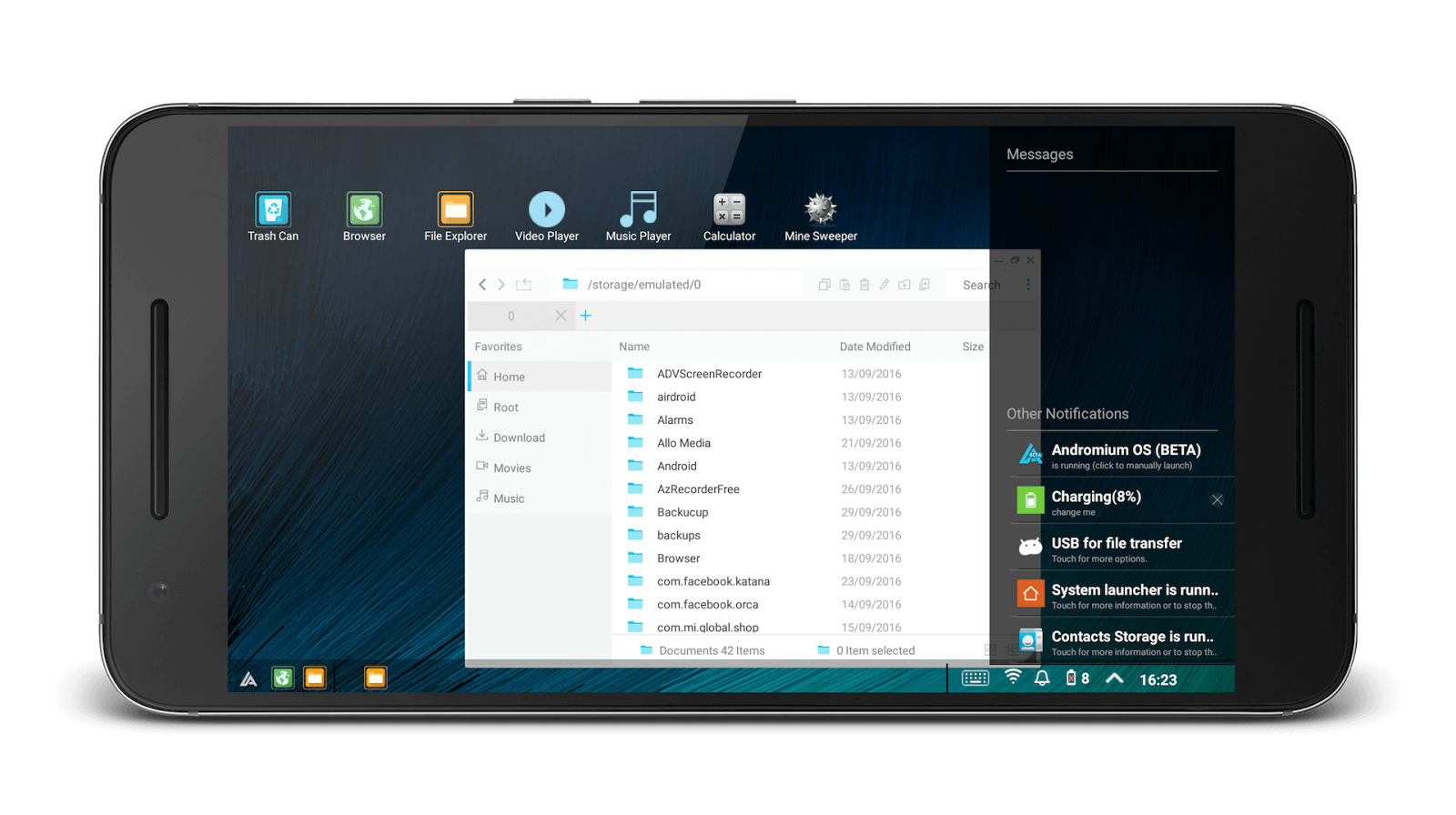Click the battery indicator showing 8
The width and height of the screenshot is (1456, 815).
pos(1077,679)
